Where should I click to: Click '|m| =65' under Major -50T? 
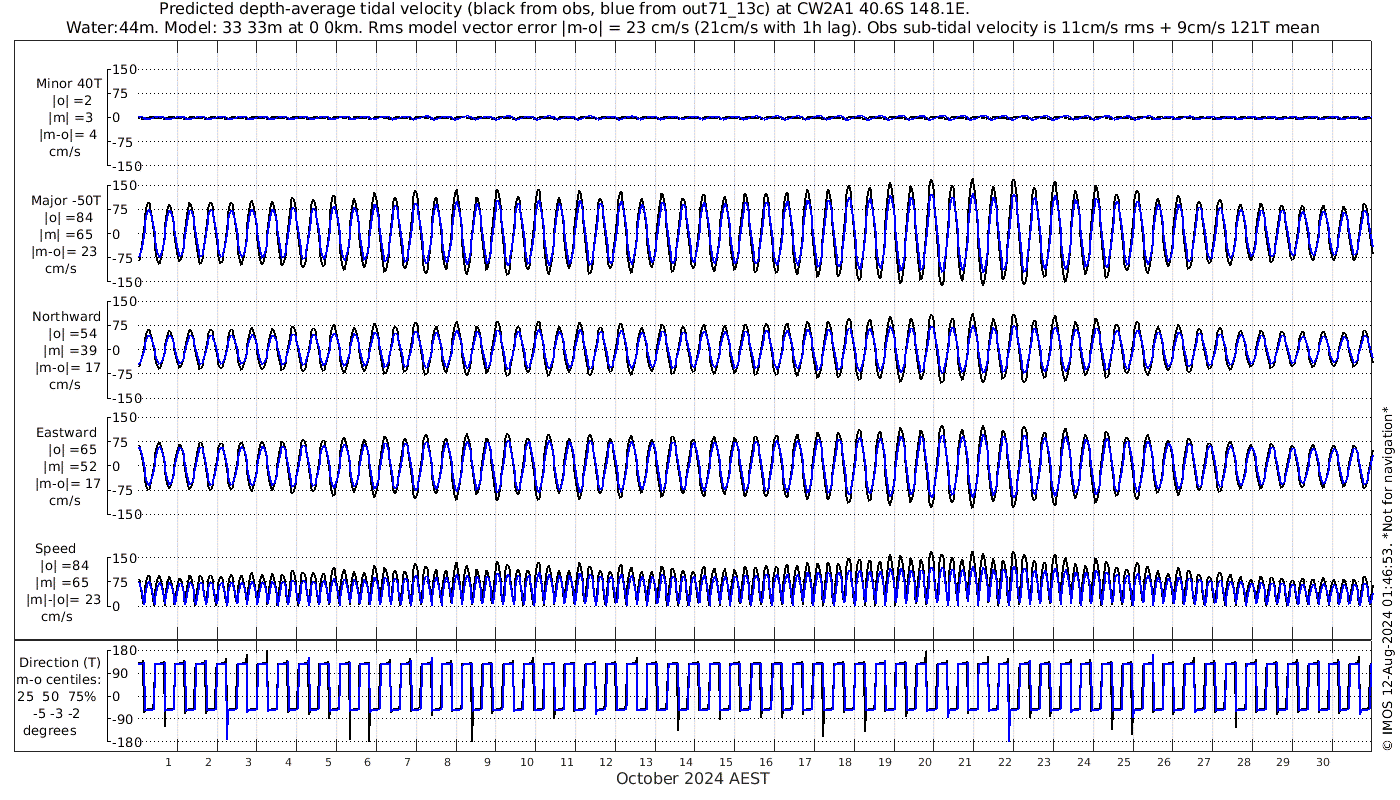tap(68, 234)
